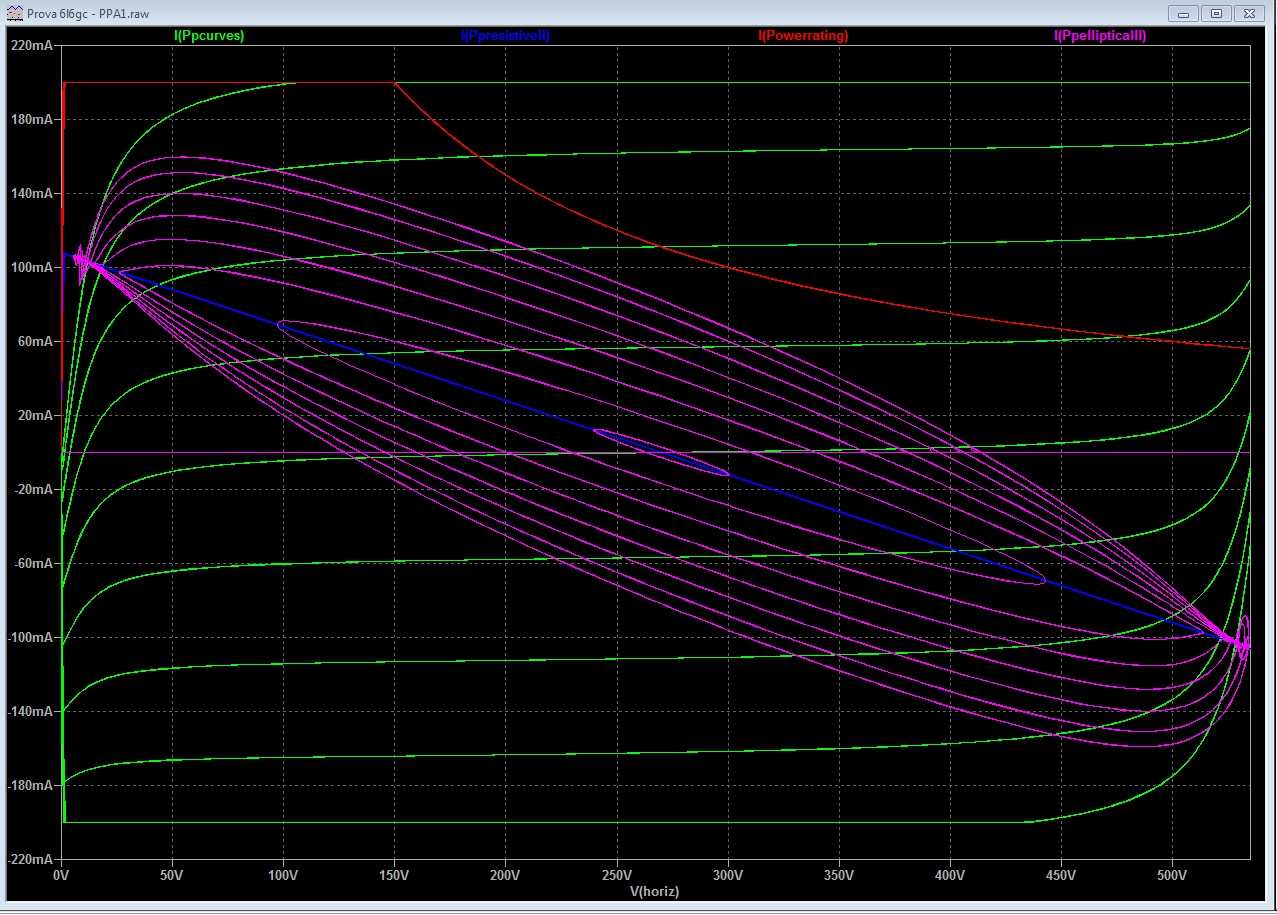
Task: Click the -100mA label on vertical axis
Action: pos(30,638)
